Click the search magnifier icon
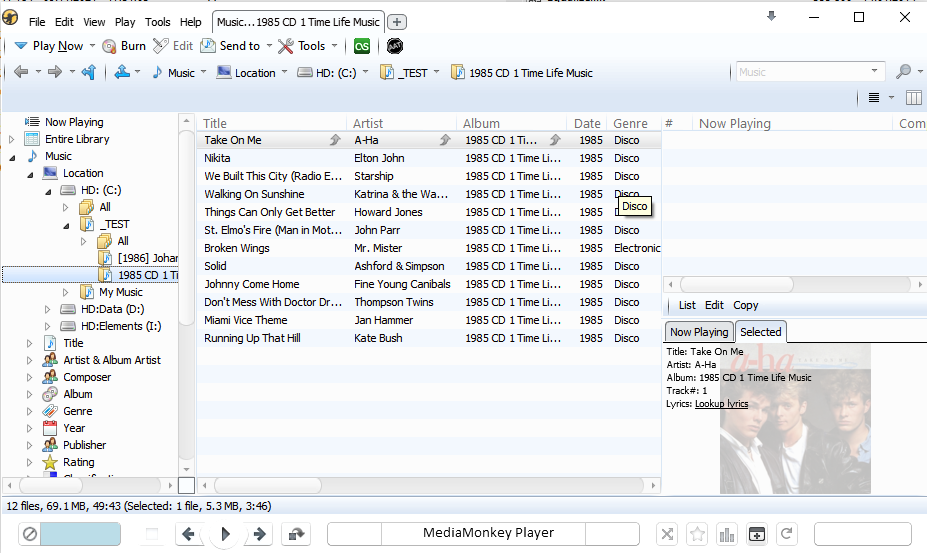This screenshot has height=553, width=927. pyautogui.click(x=903, y=72)
